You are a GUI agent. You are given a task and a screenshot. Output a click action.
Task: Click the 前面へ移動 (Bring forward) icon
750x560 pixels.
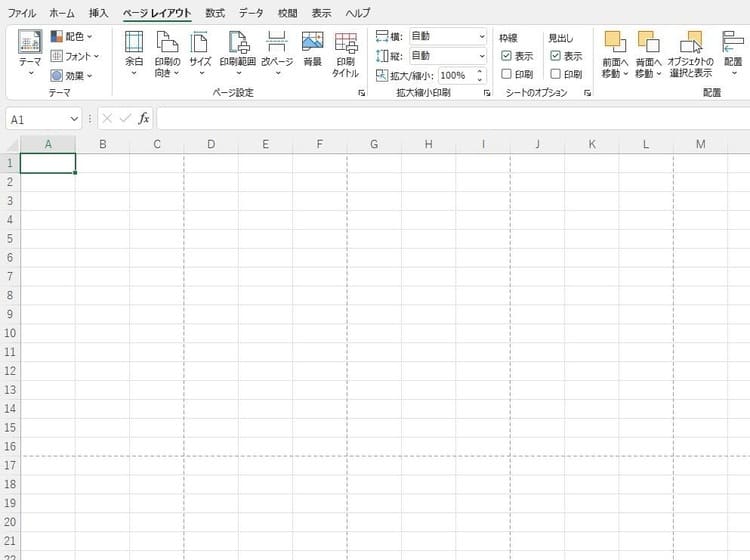click(615, 42)
